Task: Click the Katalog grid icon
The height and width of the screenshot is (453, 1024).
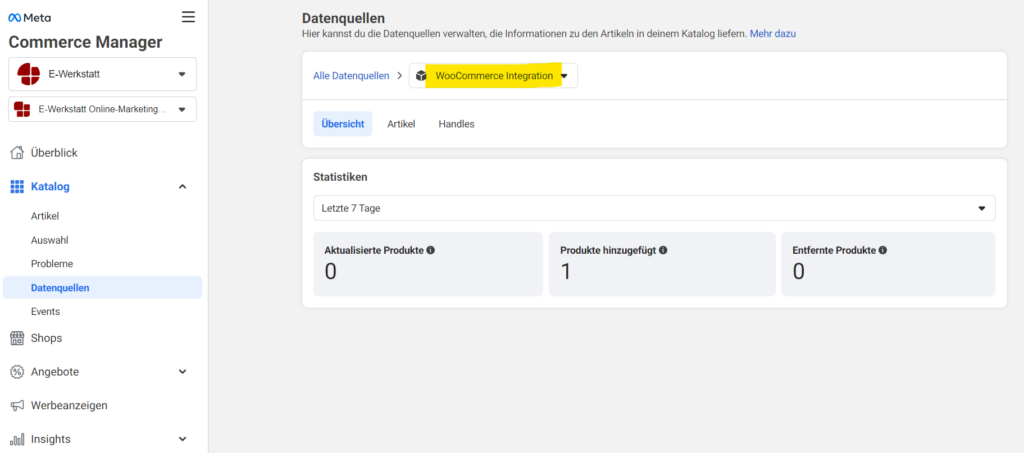Action: click(18, 187)
